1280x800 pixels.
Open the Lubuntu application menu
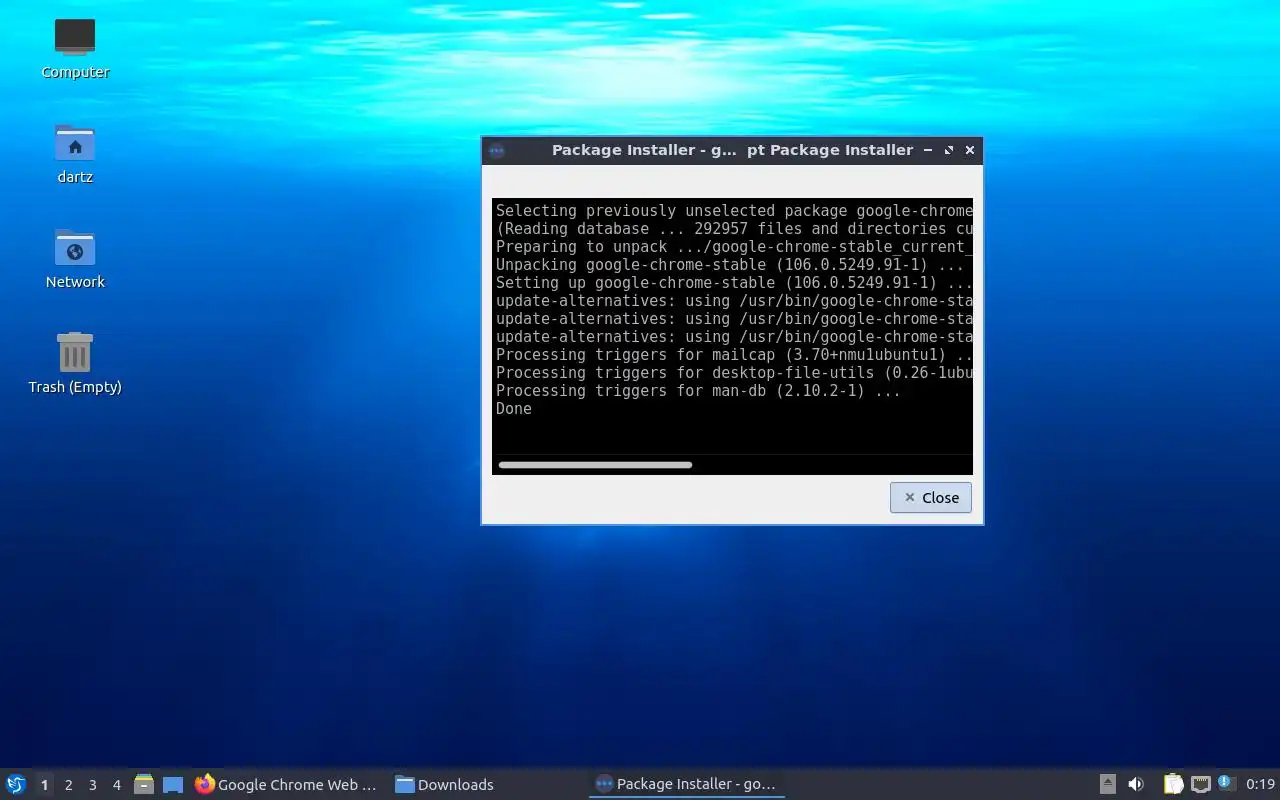point(16,784)
